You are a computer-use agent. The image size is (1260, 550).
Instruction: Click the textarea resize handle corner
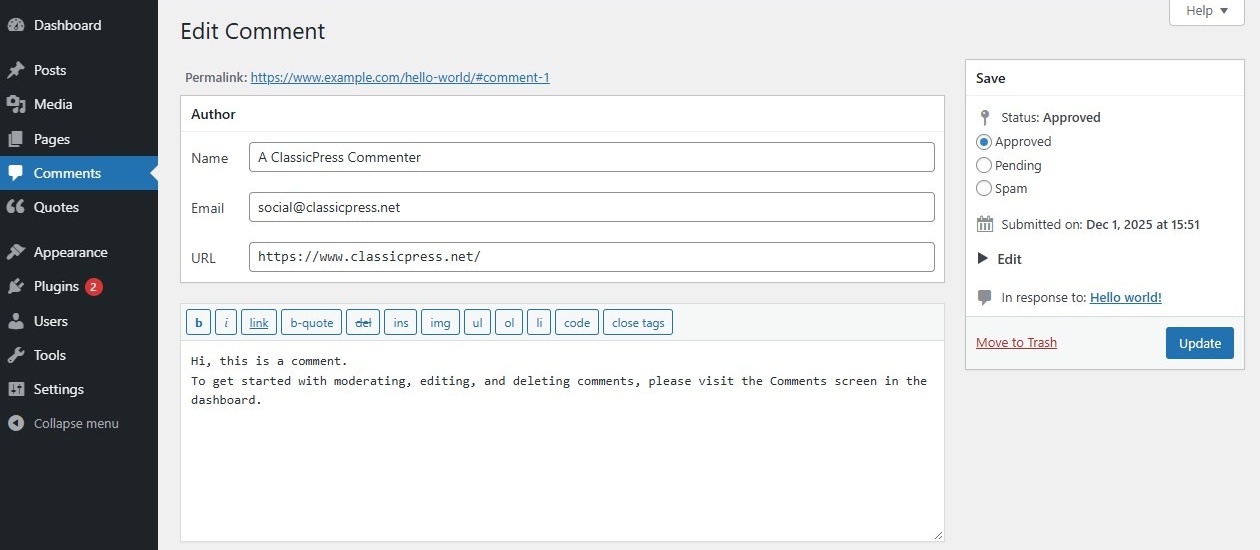pyautogui.click(x=938, y=535)
